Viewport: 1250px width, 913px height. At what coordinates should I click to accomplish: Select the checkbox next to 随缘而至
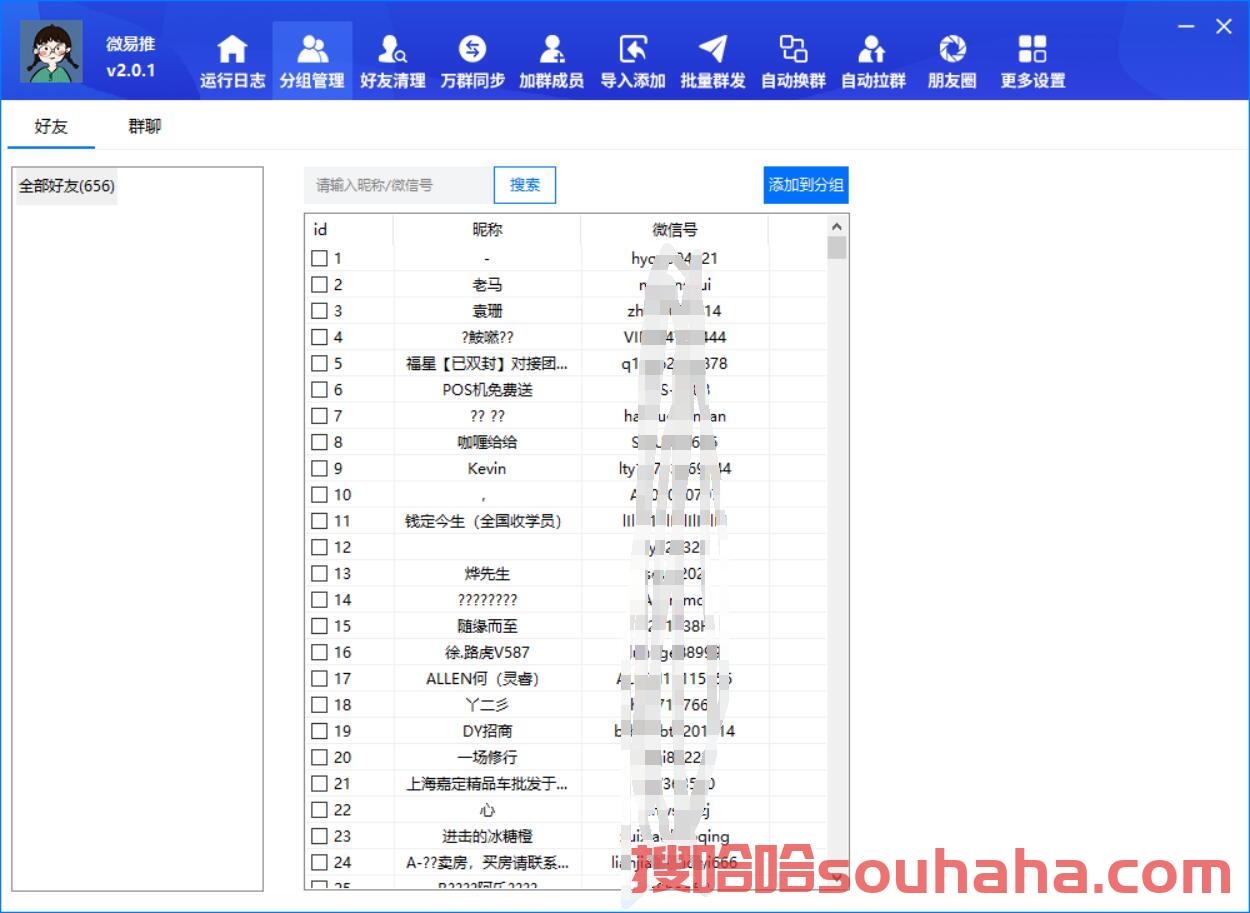tap(319, 626)
